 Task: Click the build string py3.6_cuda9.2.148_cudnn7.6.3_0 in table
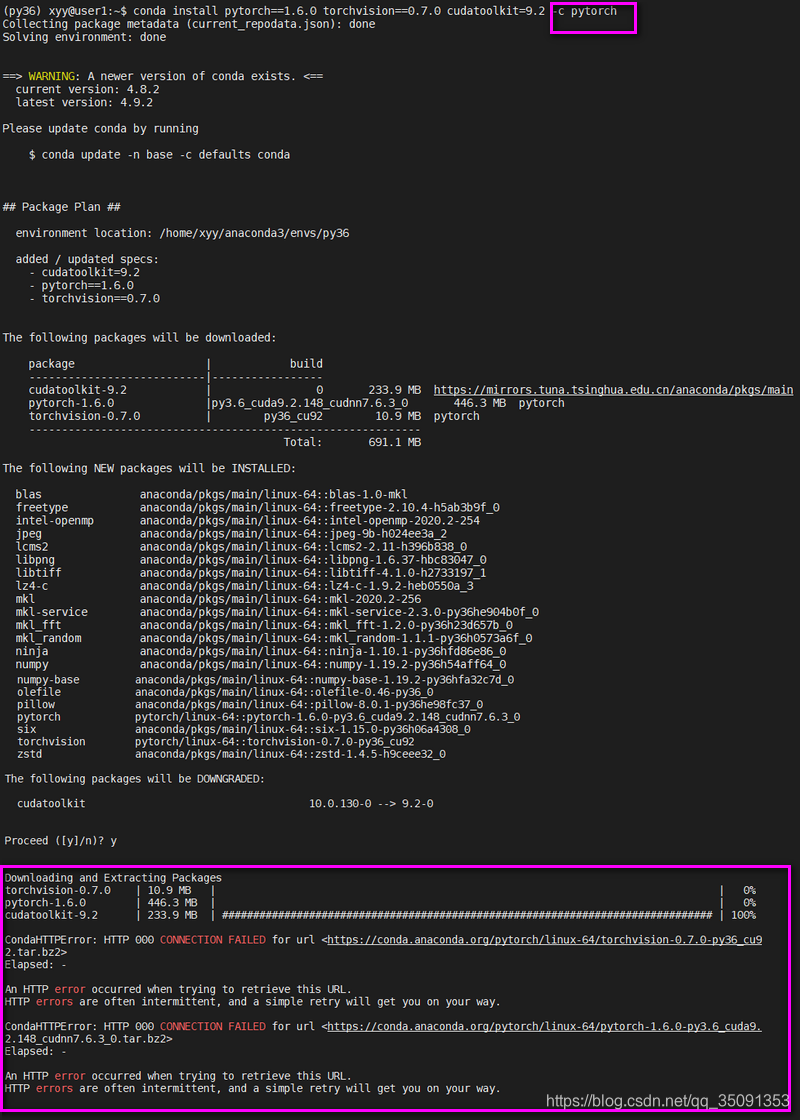tap(309, 403)
